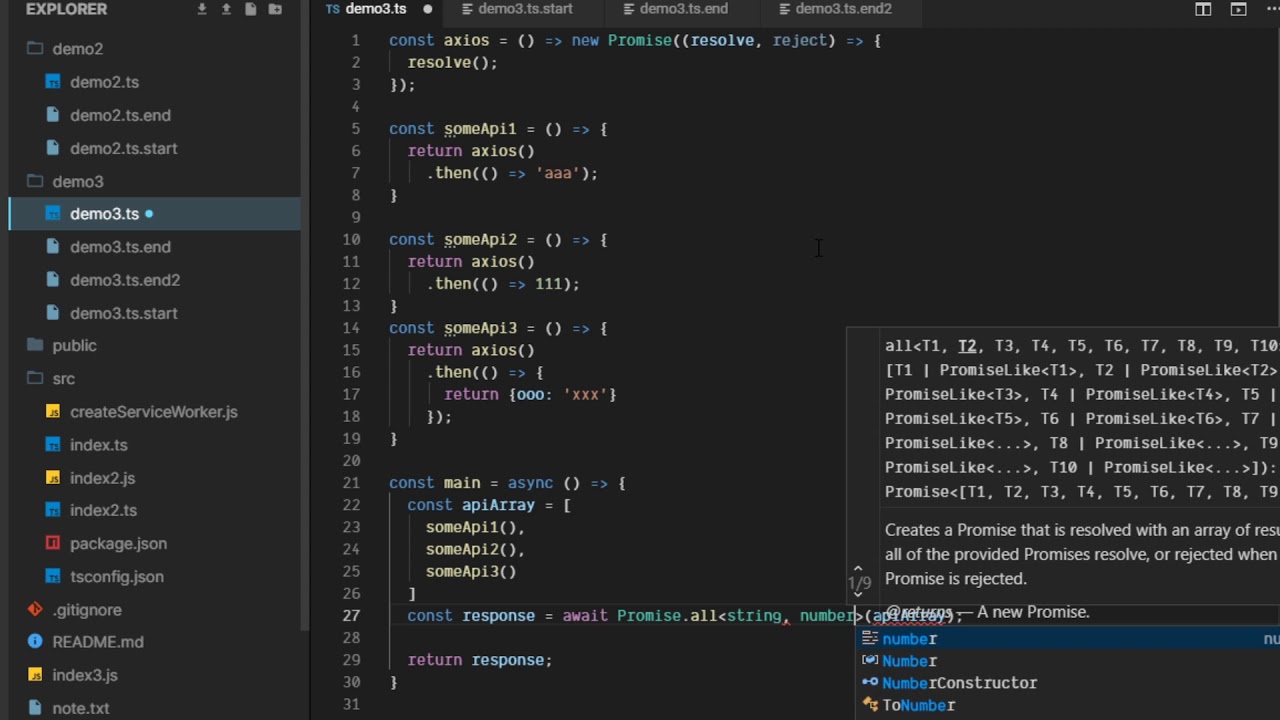
Task: Click the variable icon of the 'Number' suggestion
Action: (x=870, y=661)
